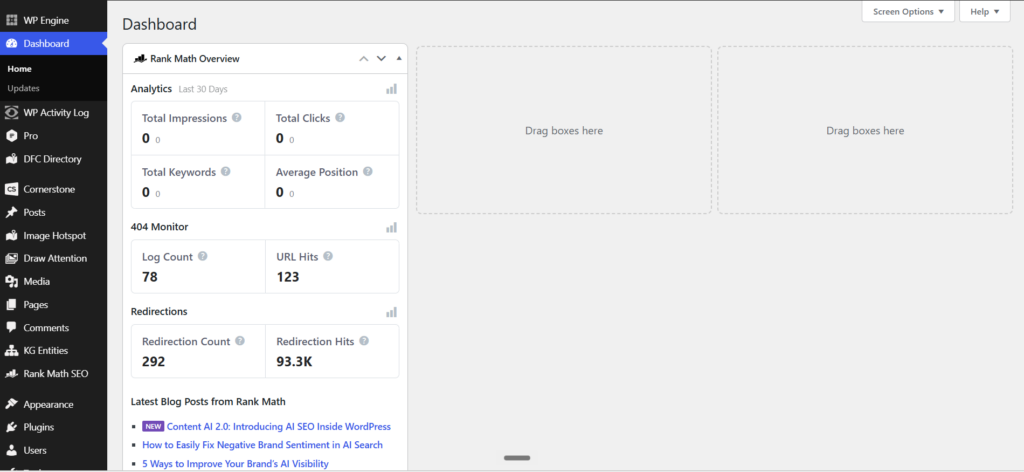This screenshot has width=1024, height=472.
Task: Open the Help dropdown
Action: 985,12
